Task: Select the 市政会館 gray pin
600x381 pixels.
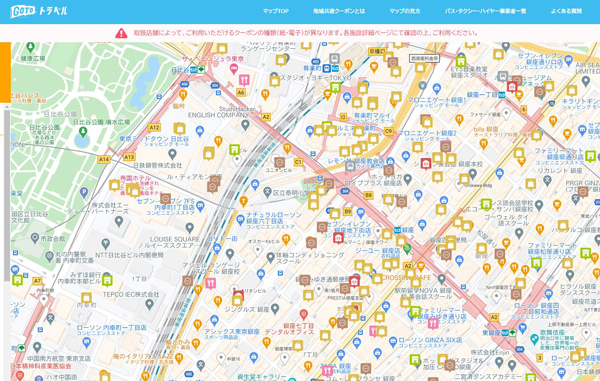Action: (35, 238)
